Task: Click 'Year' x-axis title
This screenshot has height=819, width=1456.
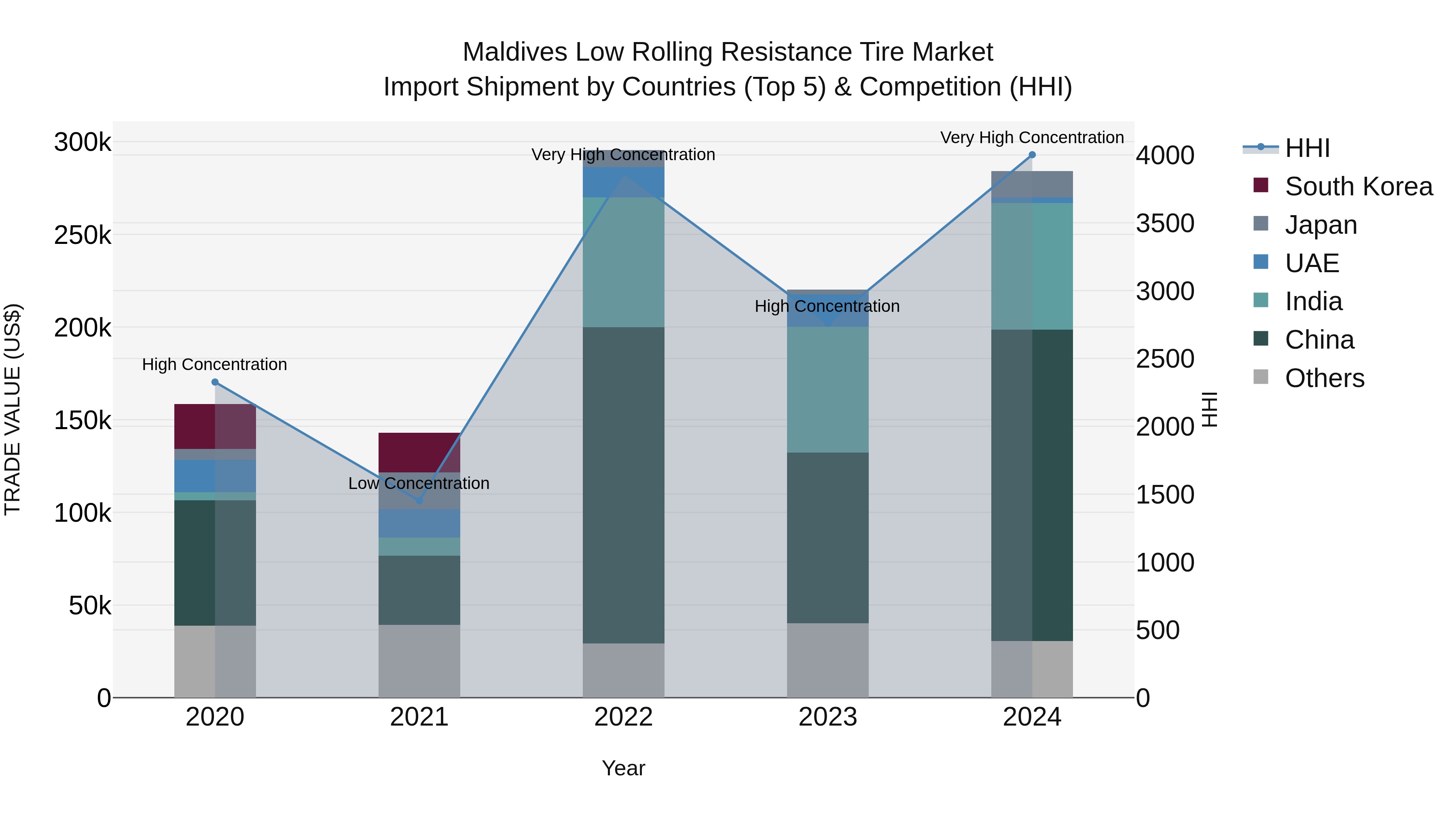Action: (x=623, y=769)
